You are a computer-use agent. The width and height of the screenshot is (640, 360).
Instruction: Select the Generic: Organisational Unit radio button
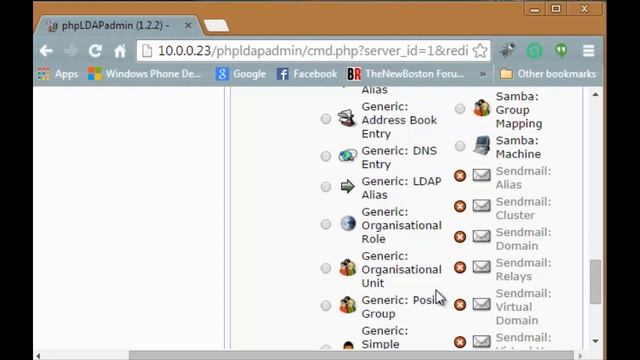click(x=326, y=268)
